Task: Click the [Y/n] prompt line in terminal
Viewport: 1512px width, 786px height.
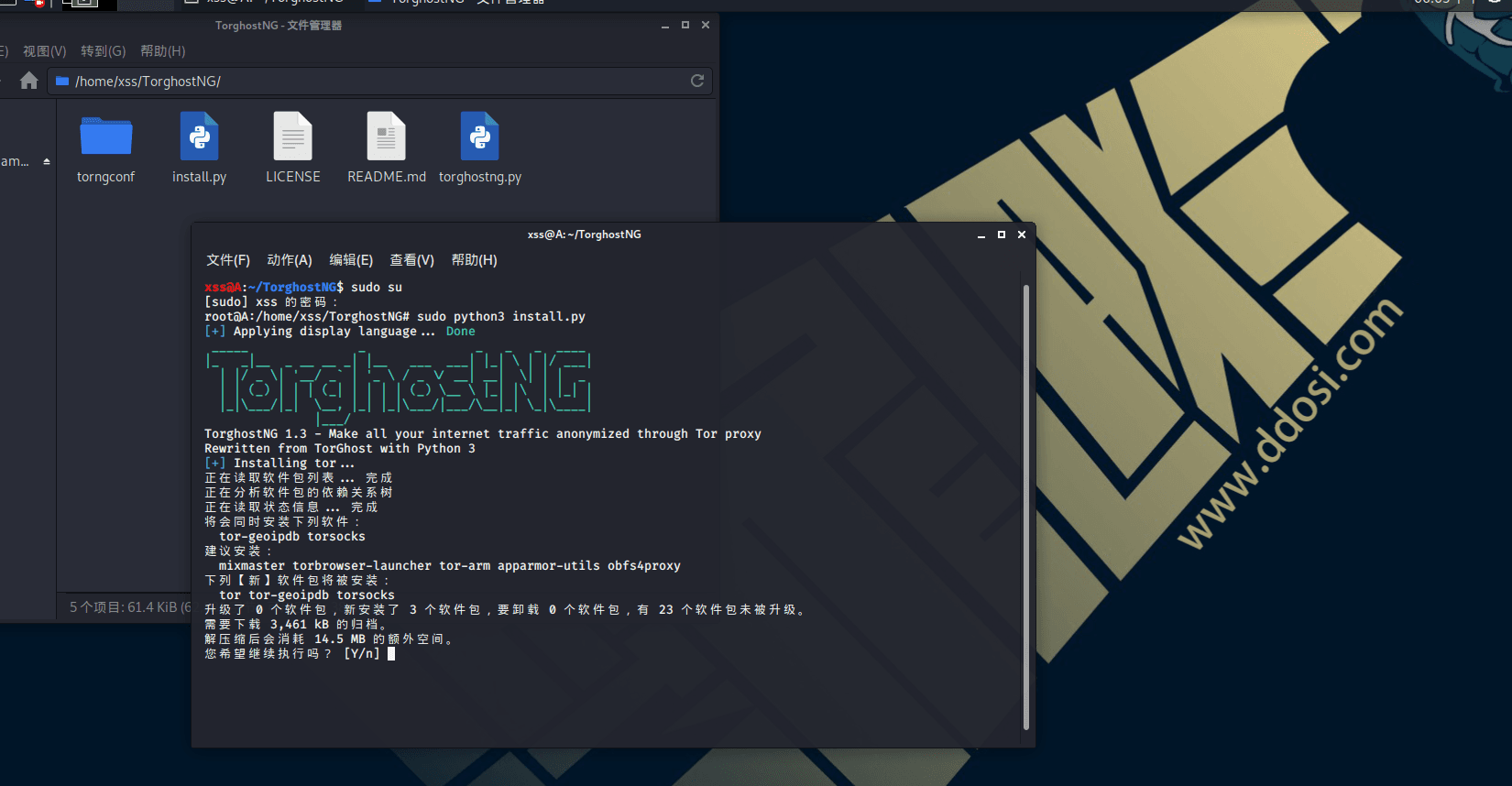Action: [x=300, y=654]
